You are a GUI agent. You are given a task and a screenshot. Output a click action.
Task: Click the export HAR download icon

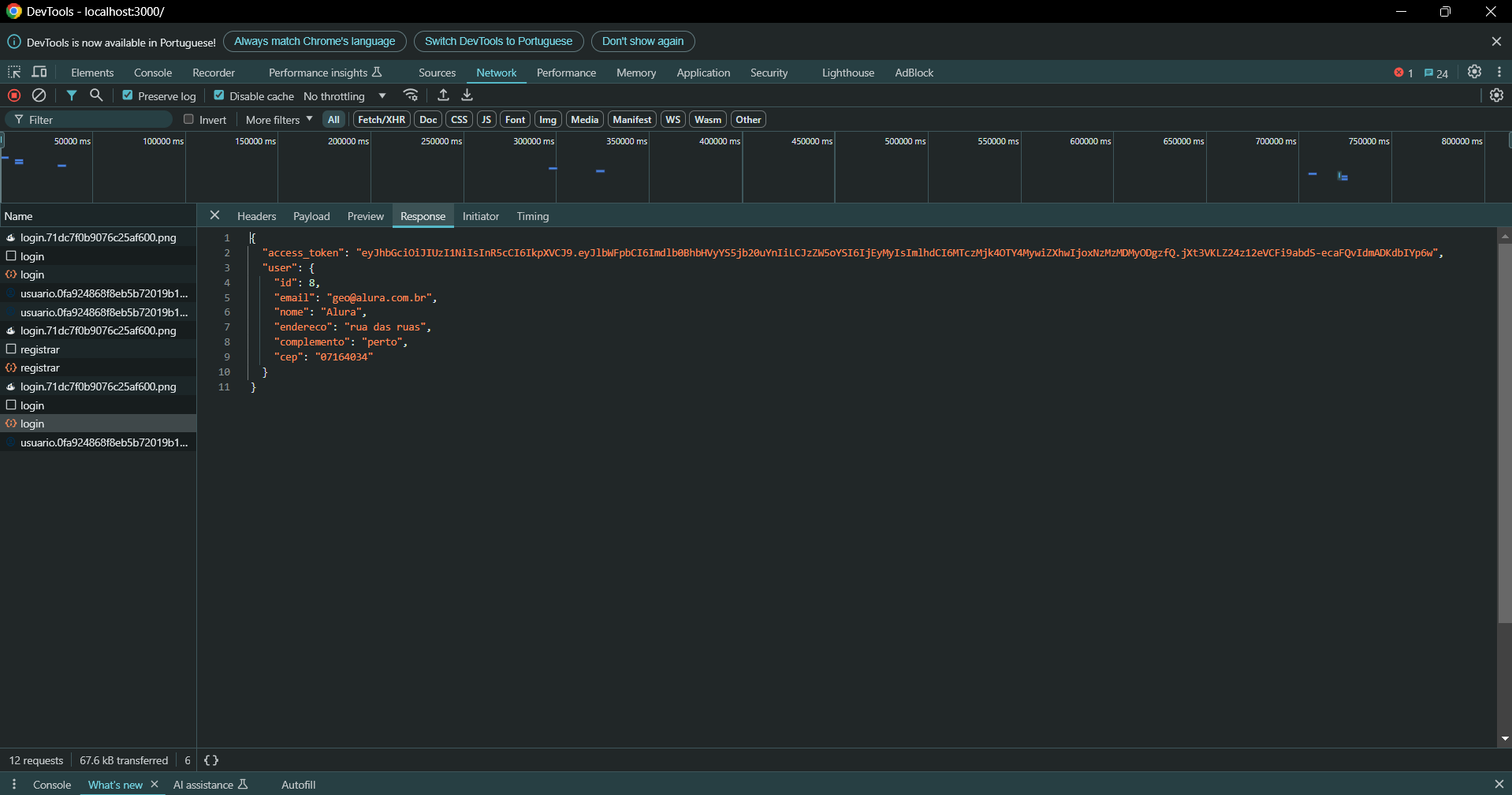[467, 95]
